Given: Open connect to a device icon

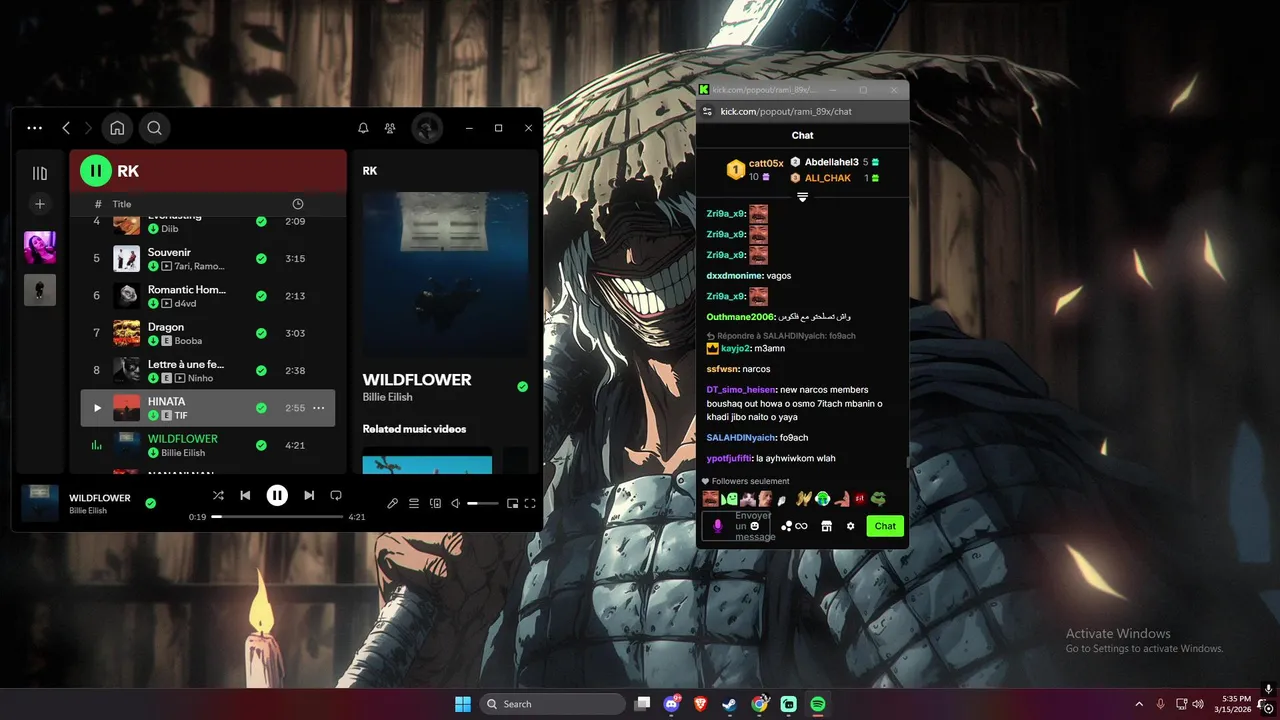Looking at the screenshot, I should pyautogui.click(x=435, y=503).
